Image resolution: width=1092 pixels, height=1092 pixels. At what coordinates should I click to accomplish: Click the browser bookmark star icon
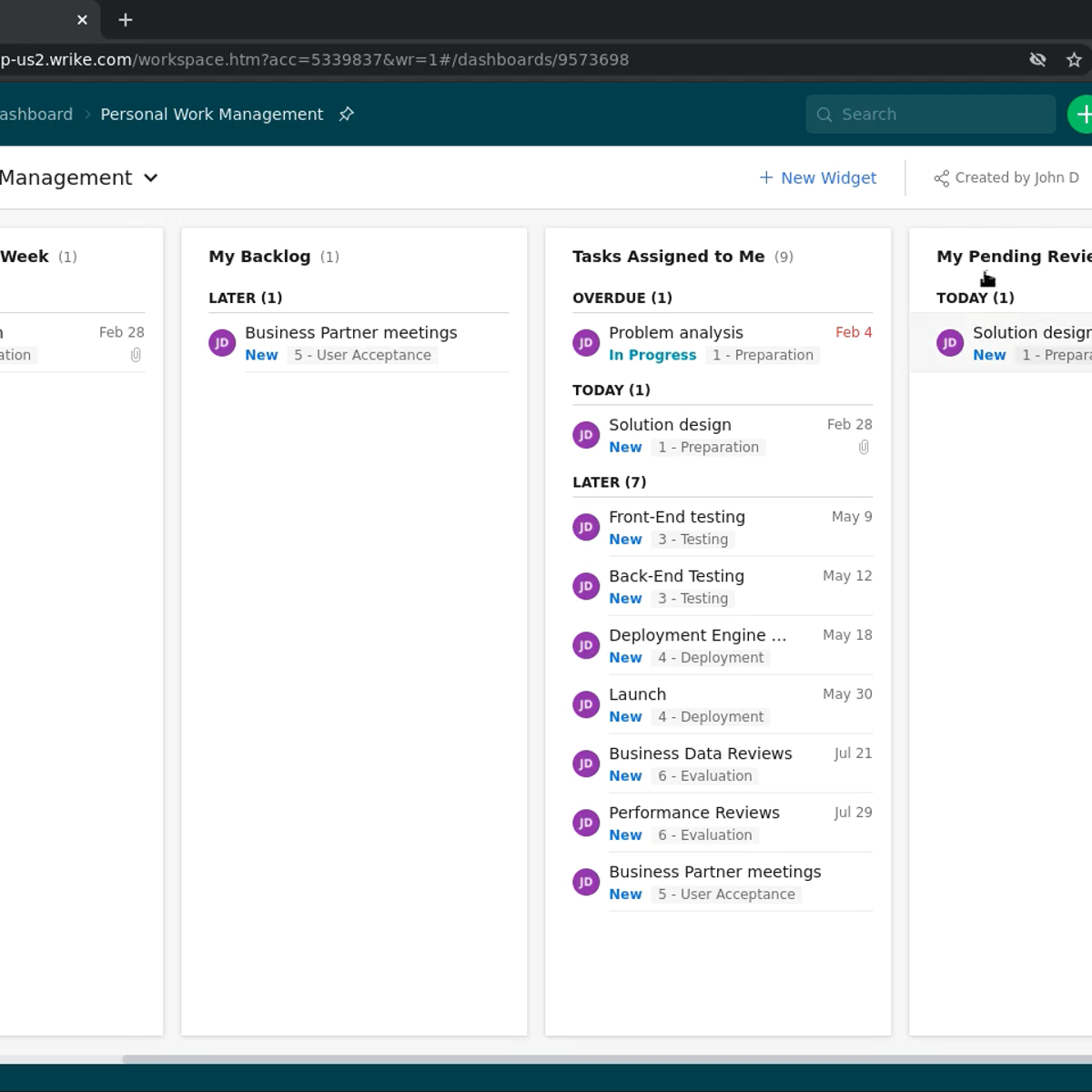1074,60
